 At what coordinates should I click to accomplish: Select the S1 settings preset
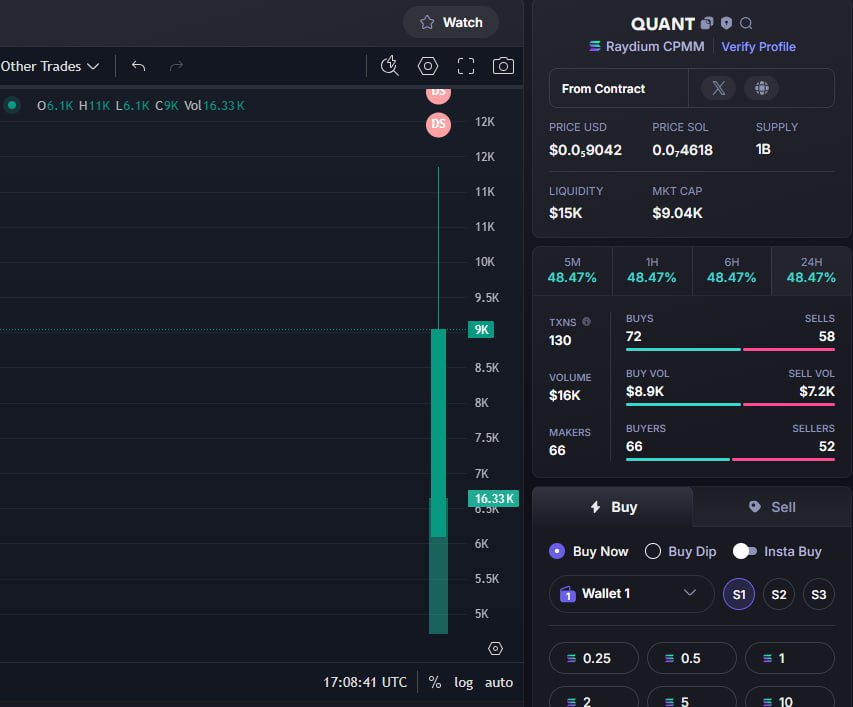pos(739,594)
